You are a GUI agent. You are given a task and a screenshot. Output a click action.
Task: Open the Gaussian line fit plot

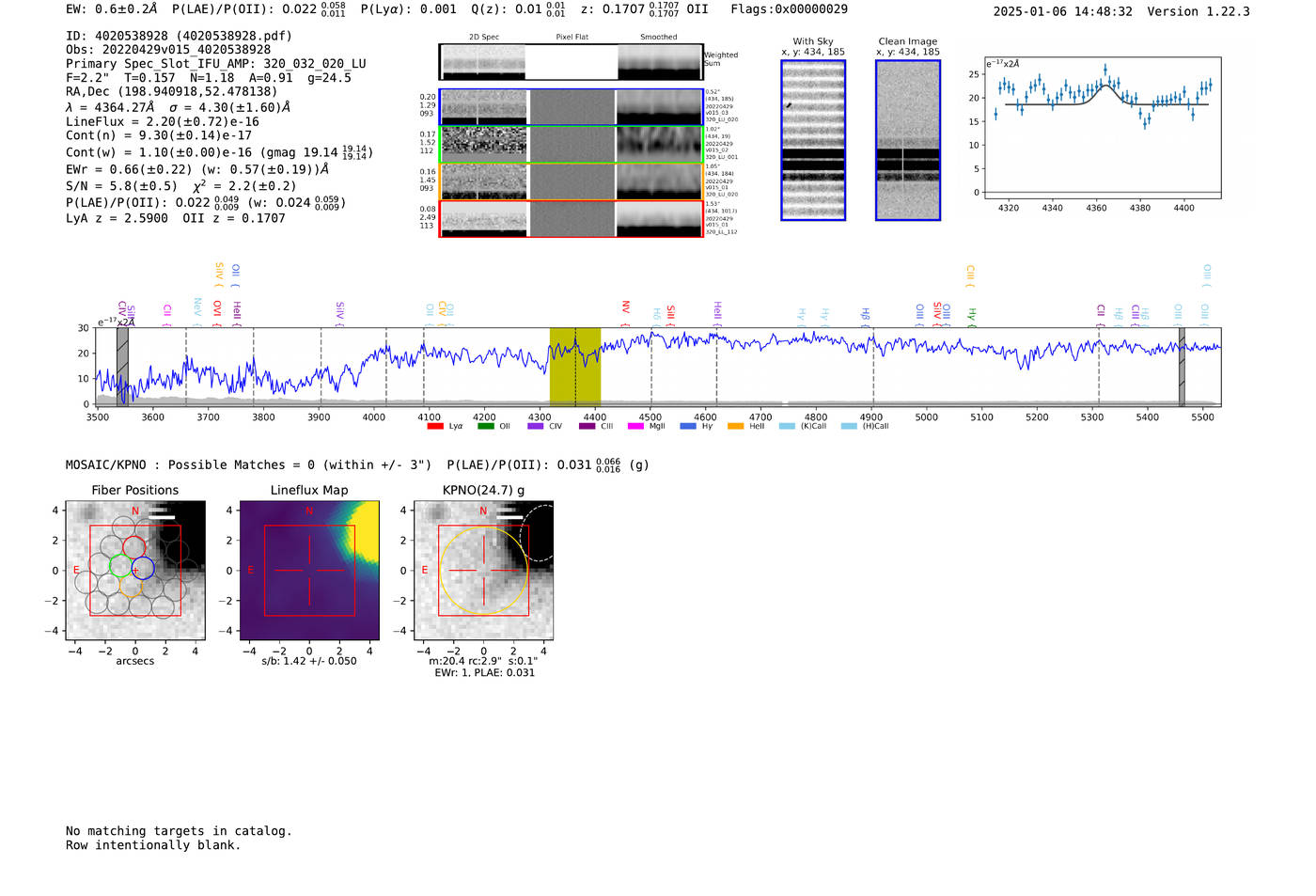pyautogui.click(x=1102, y=128)
